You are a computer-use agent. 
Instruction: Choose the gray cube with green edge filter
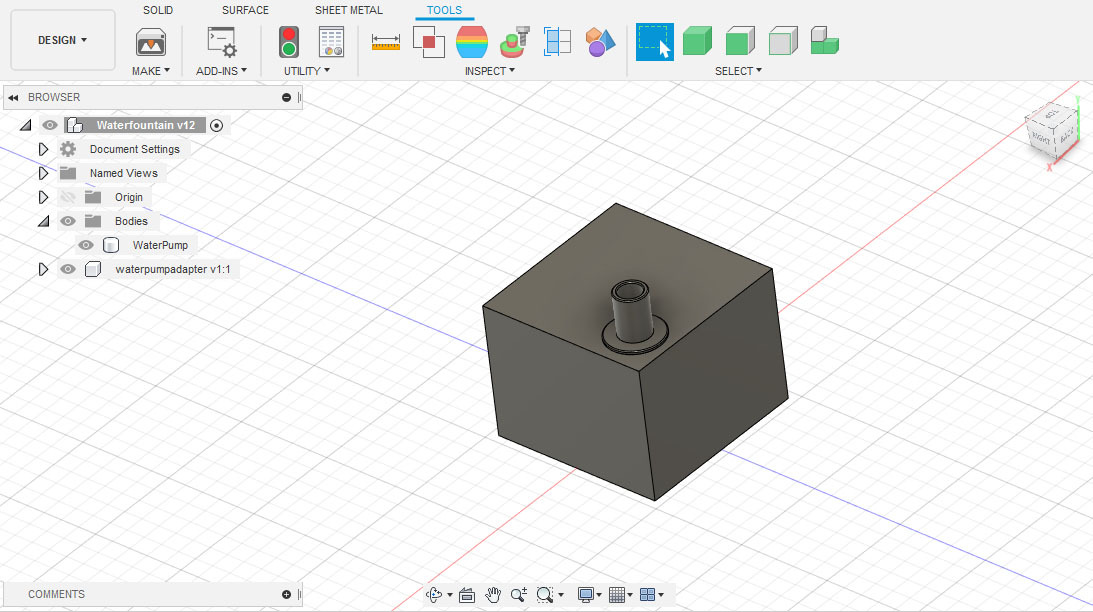coord(783,41)
